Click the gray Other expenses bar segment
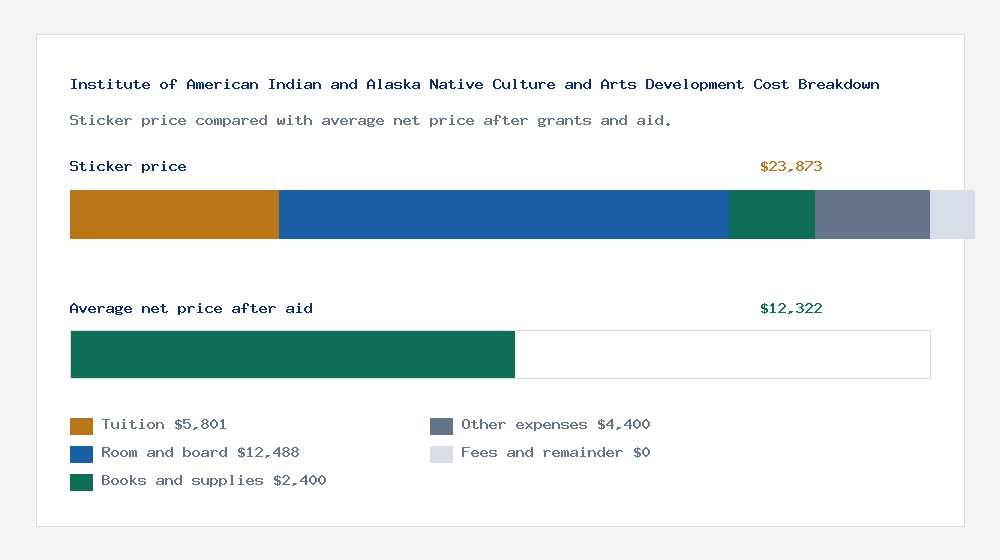Image resolution: width=1000 pixels, height=560 pixels. coord(872,214)
